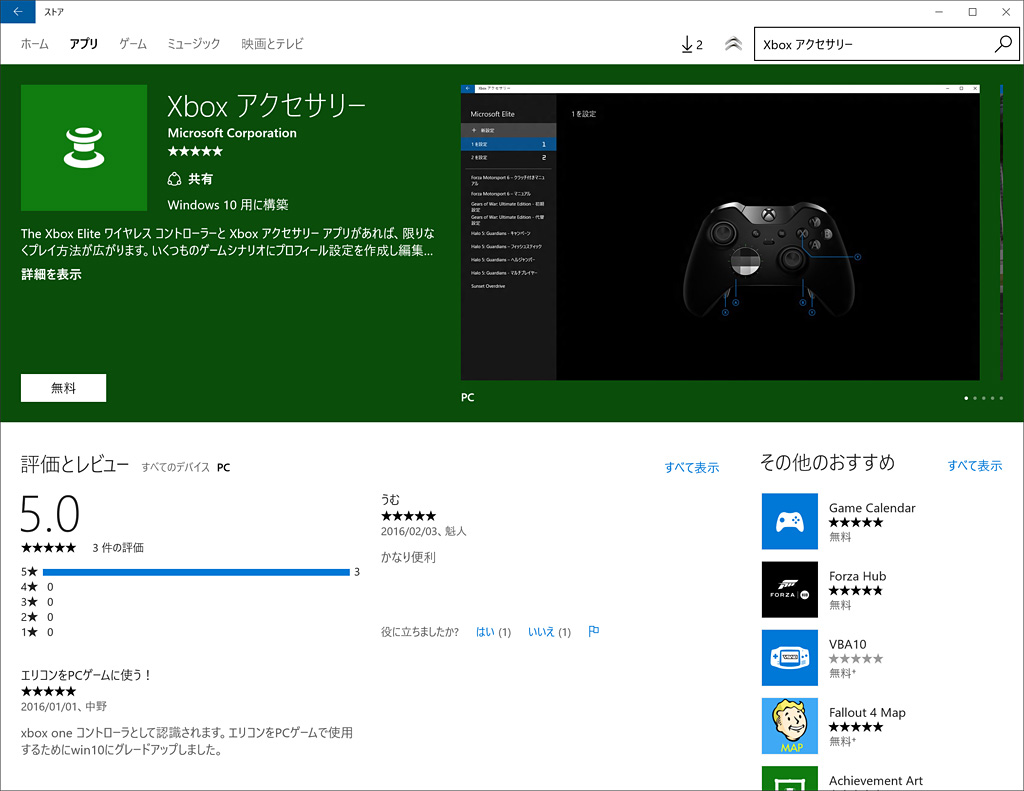The height and width of the screenshot is (791, 1024).
Task: Mark review helpful with はい
Action: [x=485, y=632]
